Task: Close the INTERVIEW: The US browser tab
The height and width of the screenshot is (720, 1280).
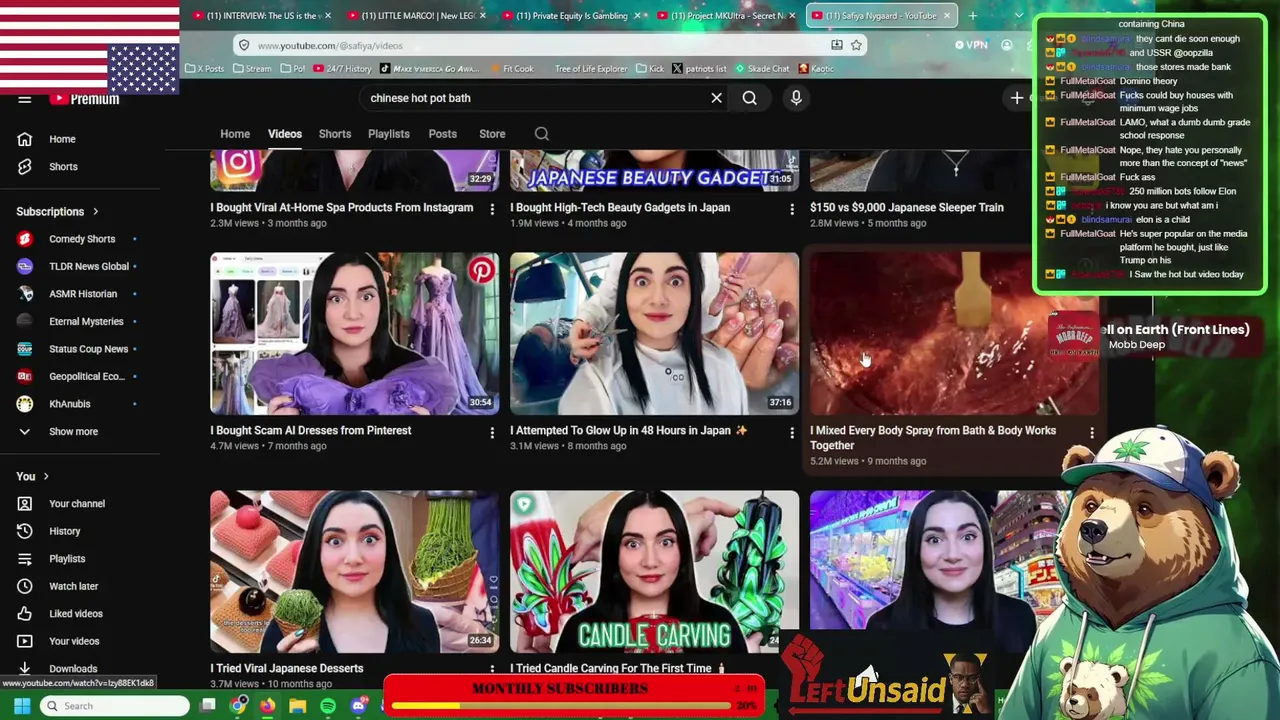Action: pyautogui.click(x=326, y=16)
